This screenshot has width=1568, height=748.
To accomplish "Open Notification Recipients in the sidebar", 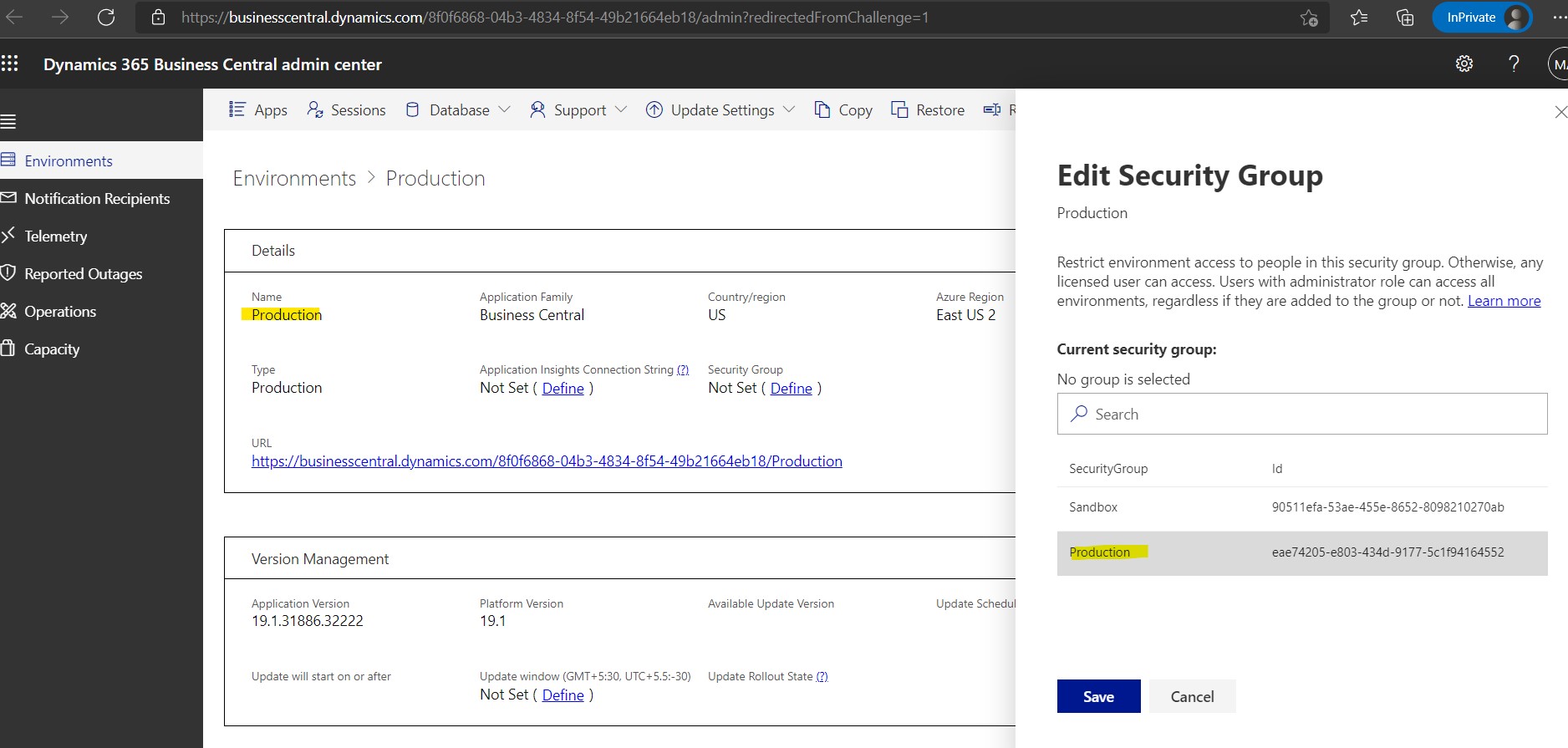I will 101,198.
